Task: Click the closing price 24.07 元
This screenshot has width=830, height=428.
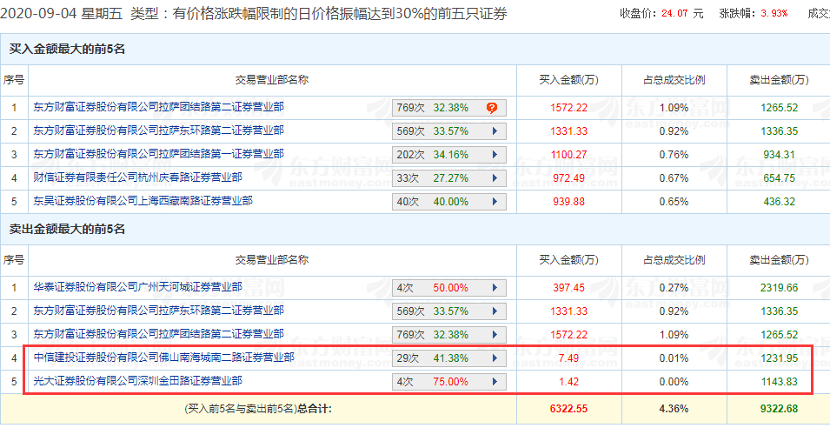Action: [x=683, y=14]
